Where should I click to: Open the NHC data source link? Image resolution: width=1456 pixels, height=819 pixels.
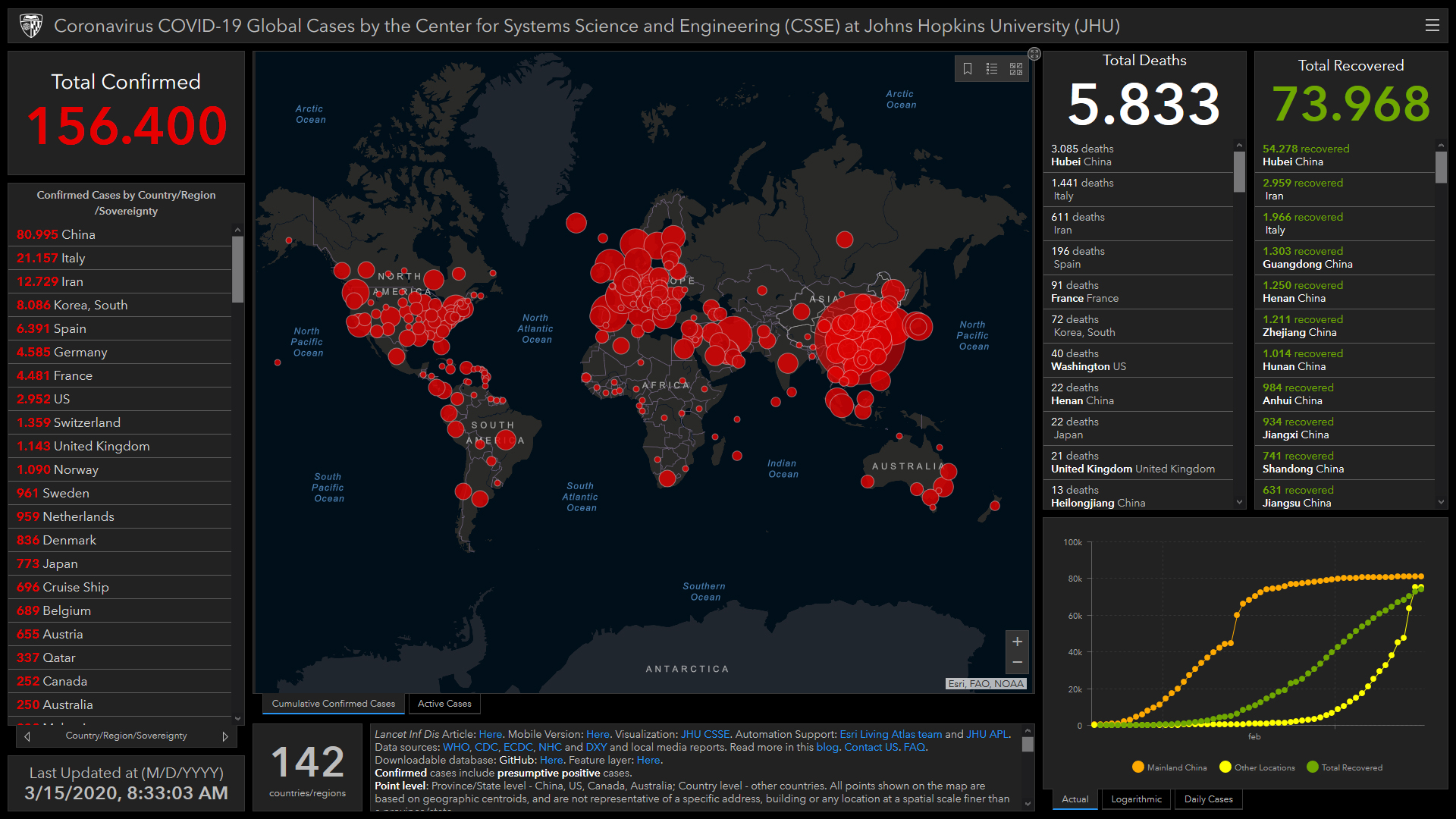tap(550, 747)
